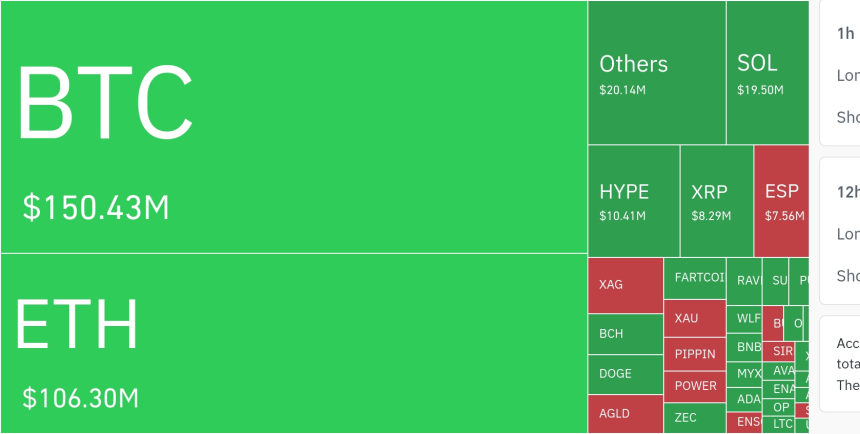Open the Others tile
This screenshot has width=860, height=434.
pyautogui.click(x=656, y=73)
